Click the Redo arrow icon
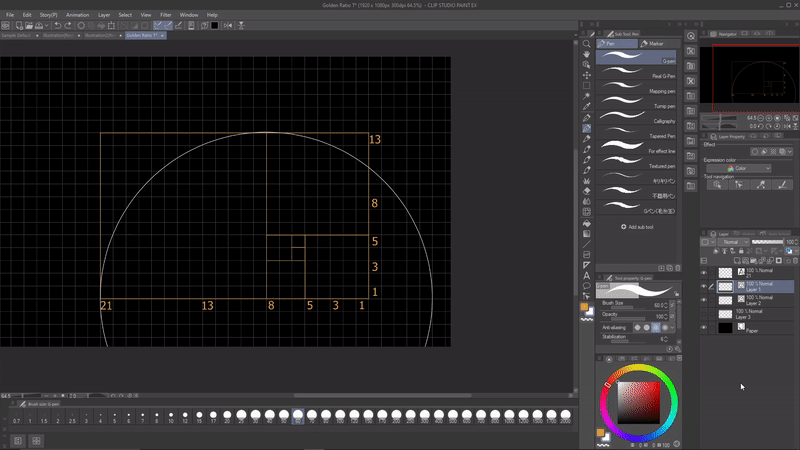The width and height of the screenshot is (800, 450). click(x=70, y=25)
